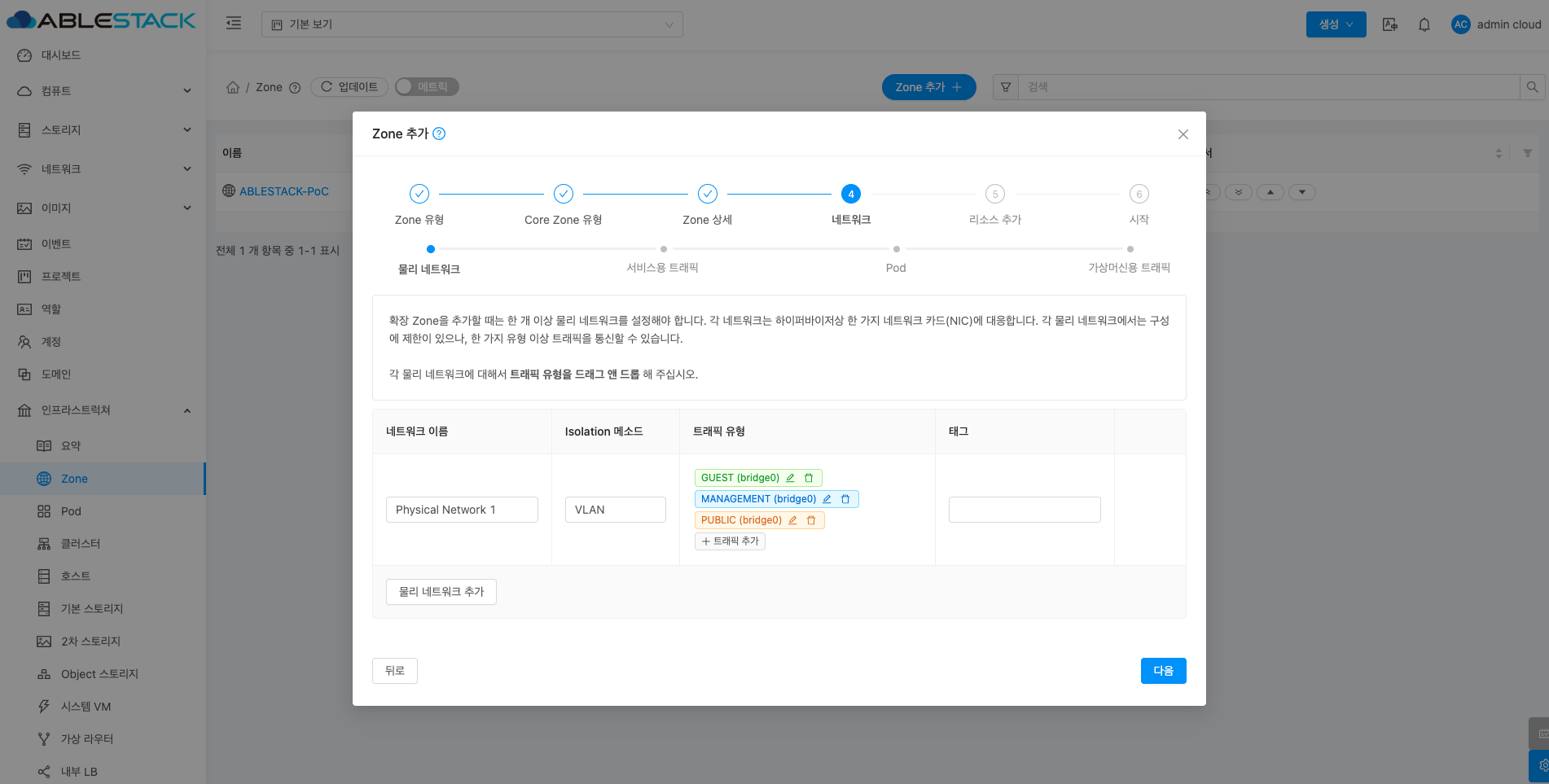Select Pod in the sidebar
Image resolution: width=1549 pixels, height=784 pixels.
point(103,511)
